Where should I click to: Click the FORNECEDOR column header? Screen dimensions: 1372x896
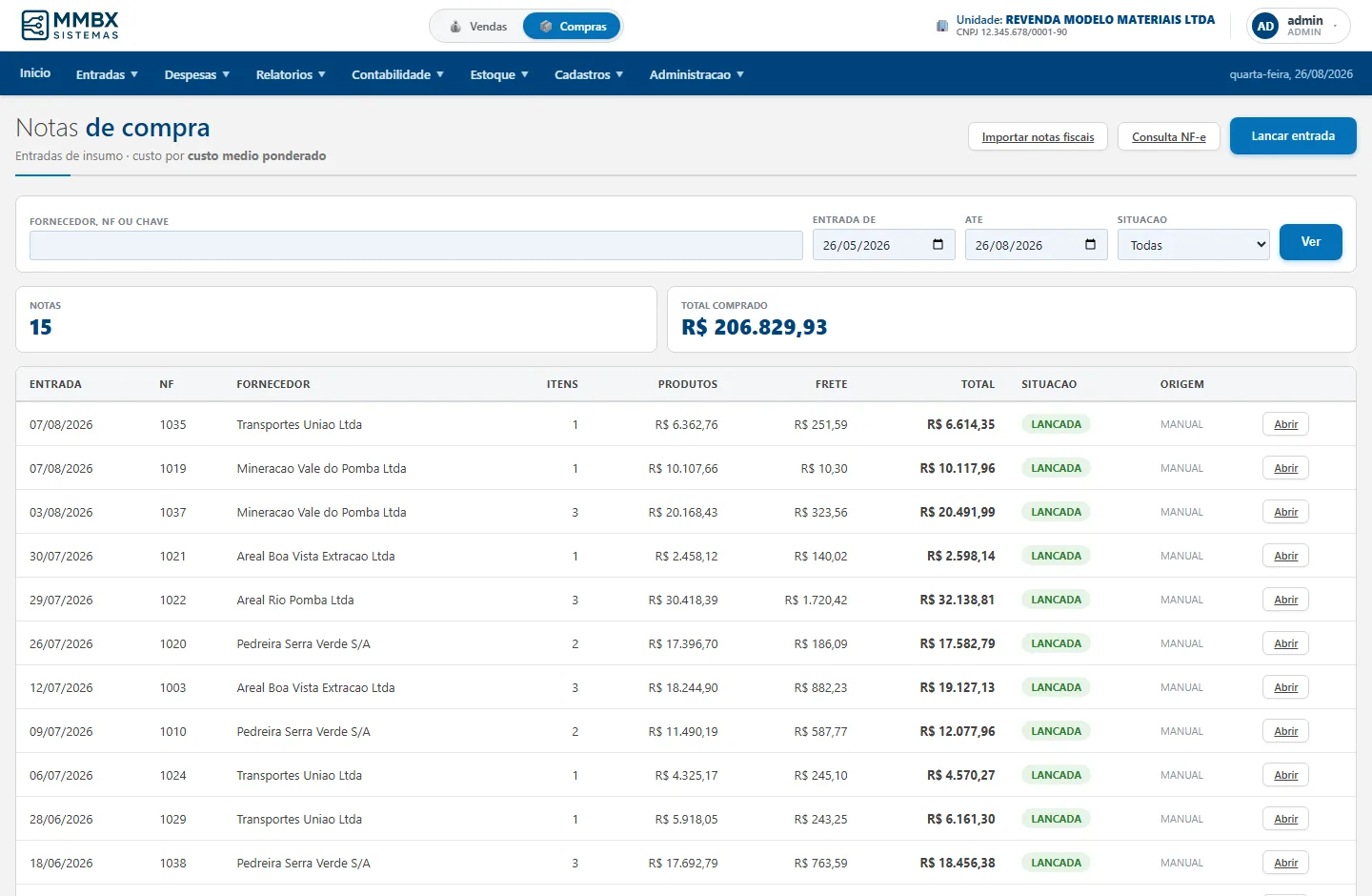point(273,384)
